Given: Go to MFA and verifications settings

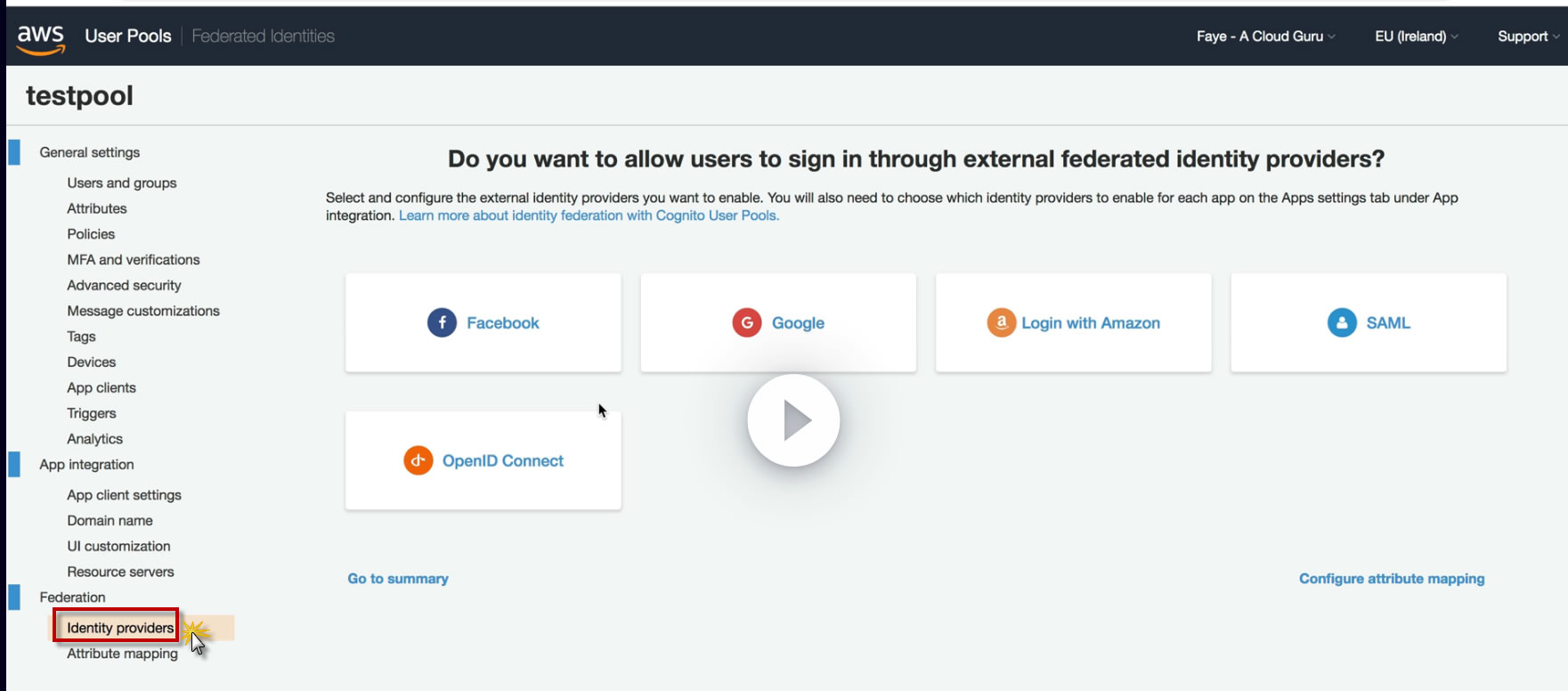Looking at the screenshot, I should coord(134,260).
